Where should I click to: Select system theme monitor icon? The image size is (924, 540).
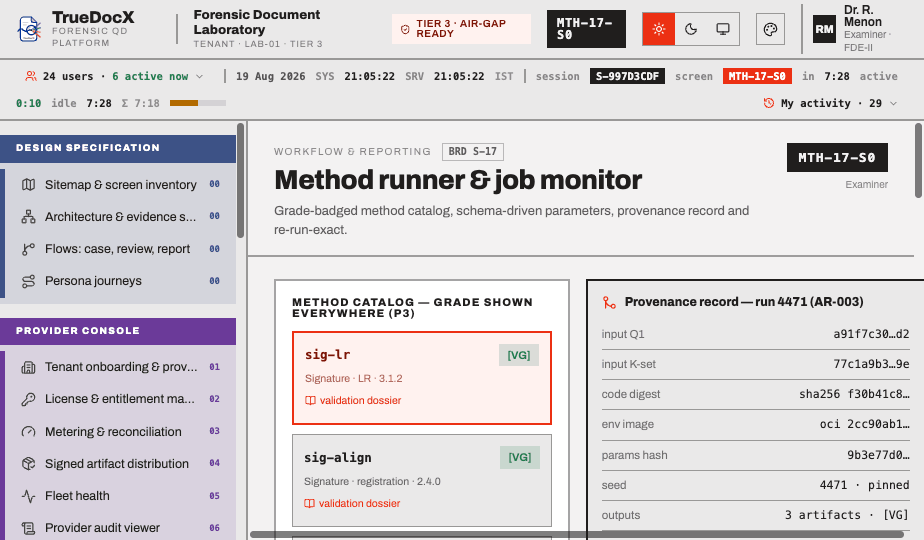coord(723,29)
